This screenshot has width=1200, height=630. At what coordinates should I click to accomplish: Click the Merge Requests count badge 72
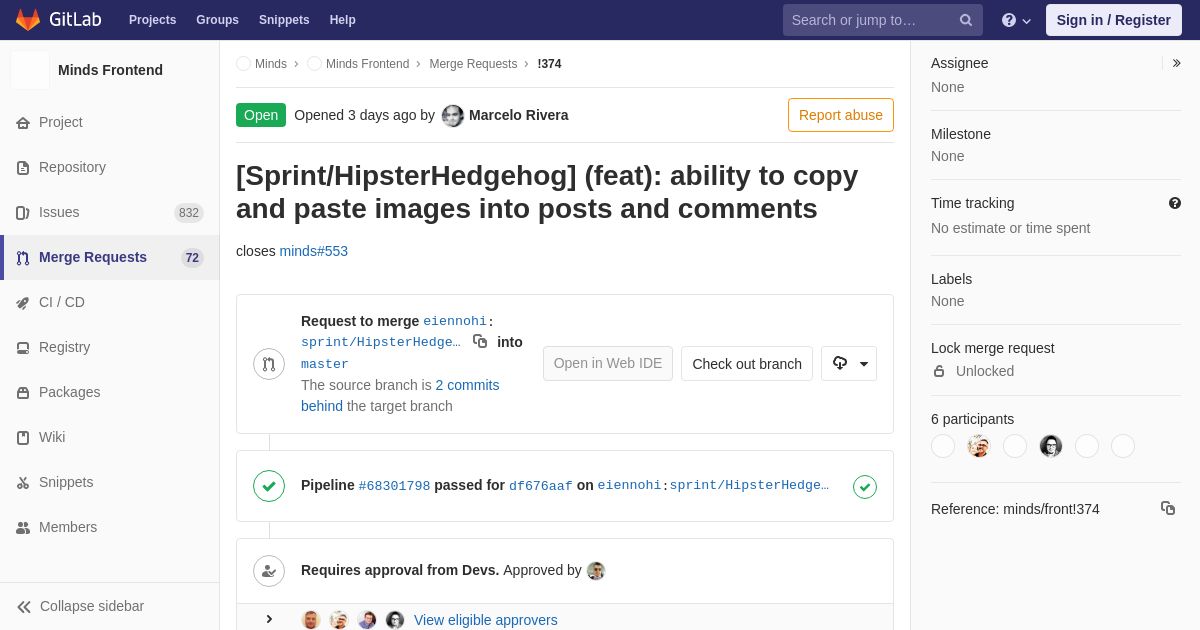click(x=192, y=258)
